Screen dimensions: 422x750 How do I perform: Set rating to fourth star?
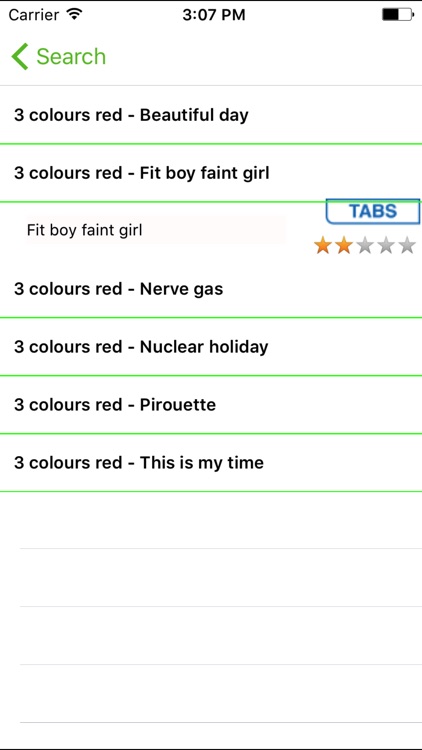pyautogui.click(x=386, y=245)
